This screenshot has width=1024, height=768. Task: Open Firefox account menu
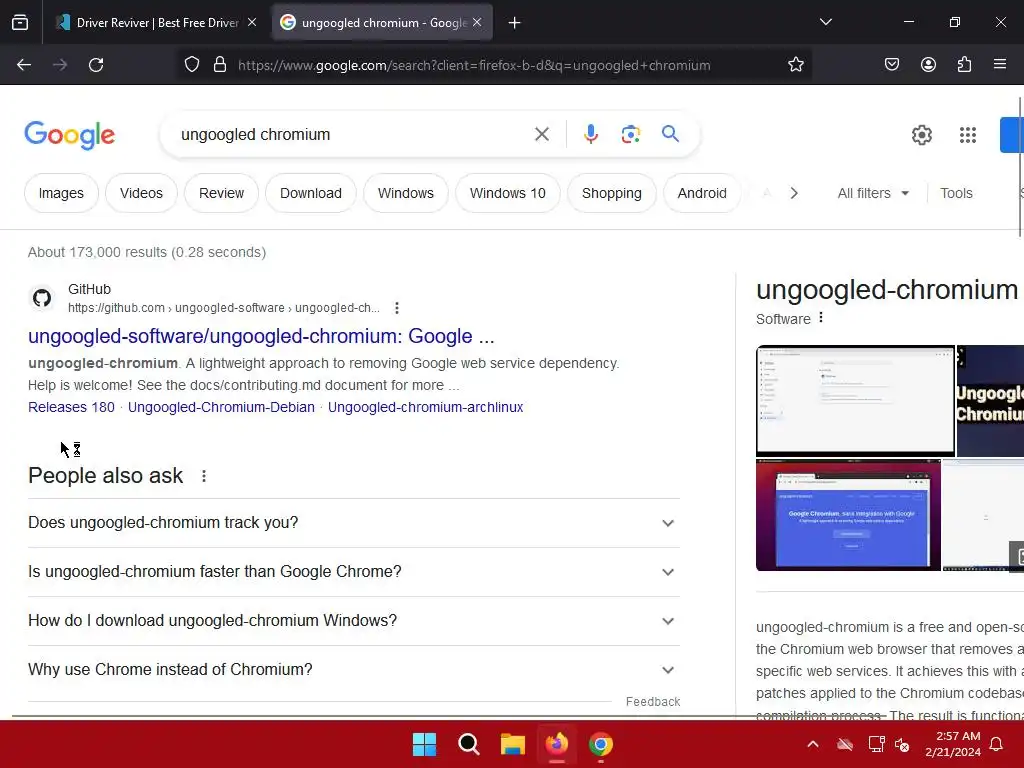click(928, 65)
